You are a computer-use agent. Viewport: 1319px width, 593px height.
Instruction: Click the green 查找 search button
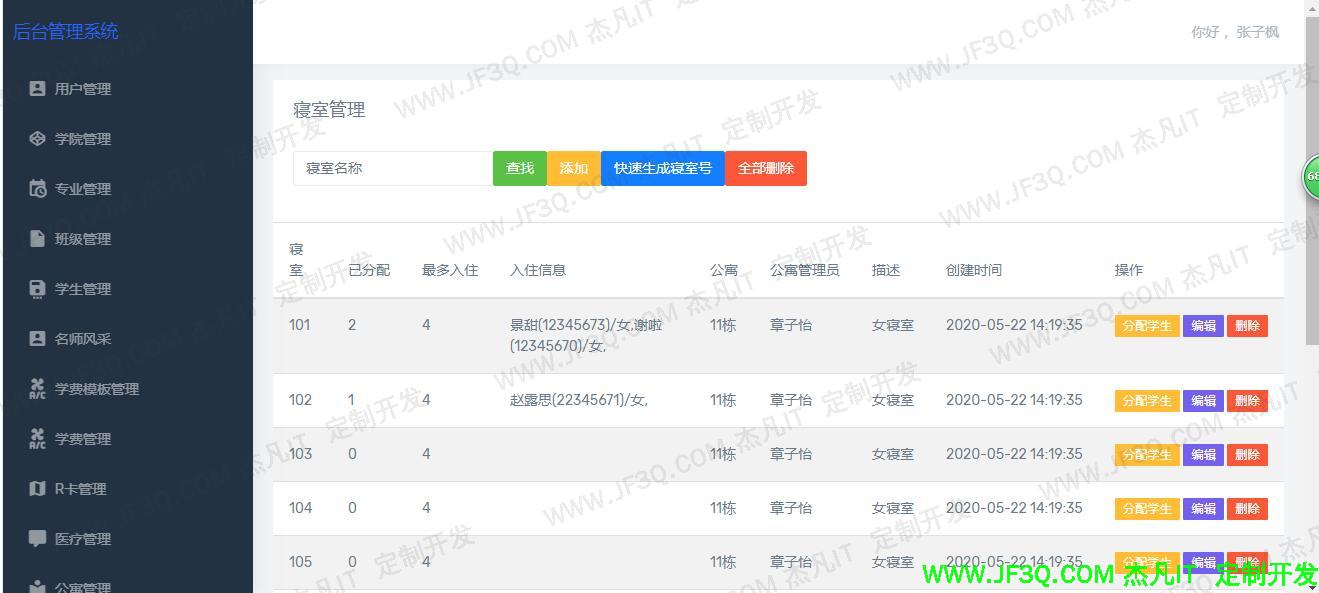pyautogui.click(x=520, y=168)
